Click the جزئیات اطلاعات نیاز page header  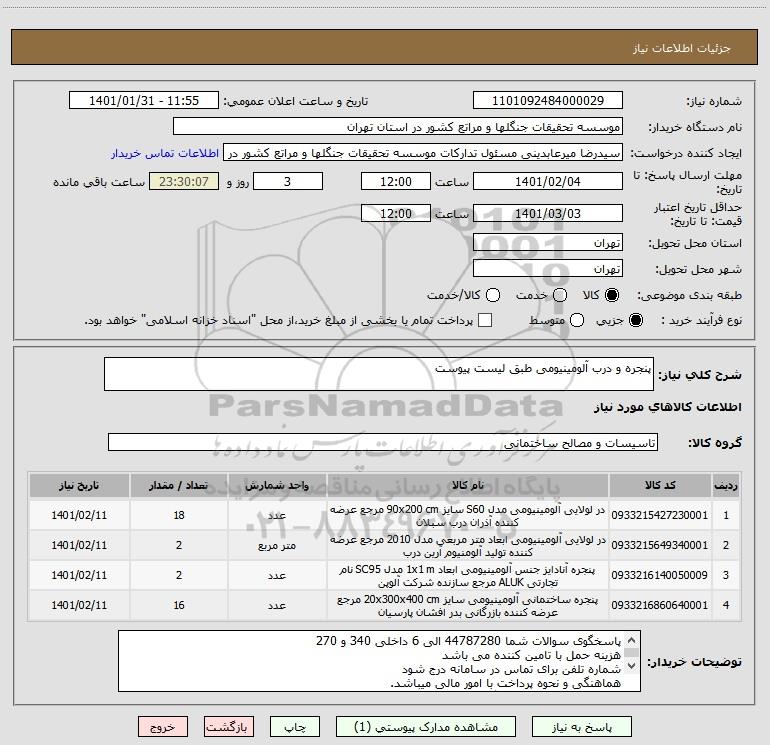(682, 48)
